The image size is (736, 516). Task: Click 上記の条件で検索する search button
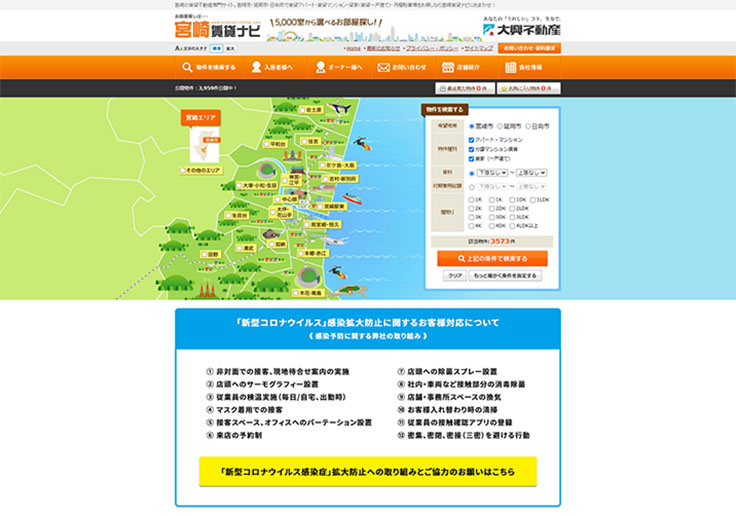[x=492, y=258]
